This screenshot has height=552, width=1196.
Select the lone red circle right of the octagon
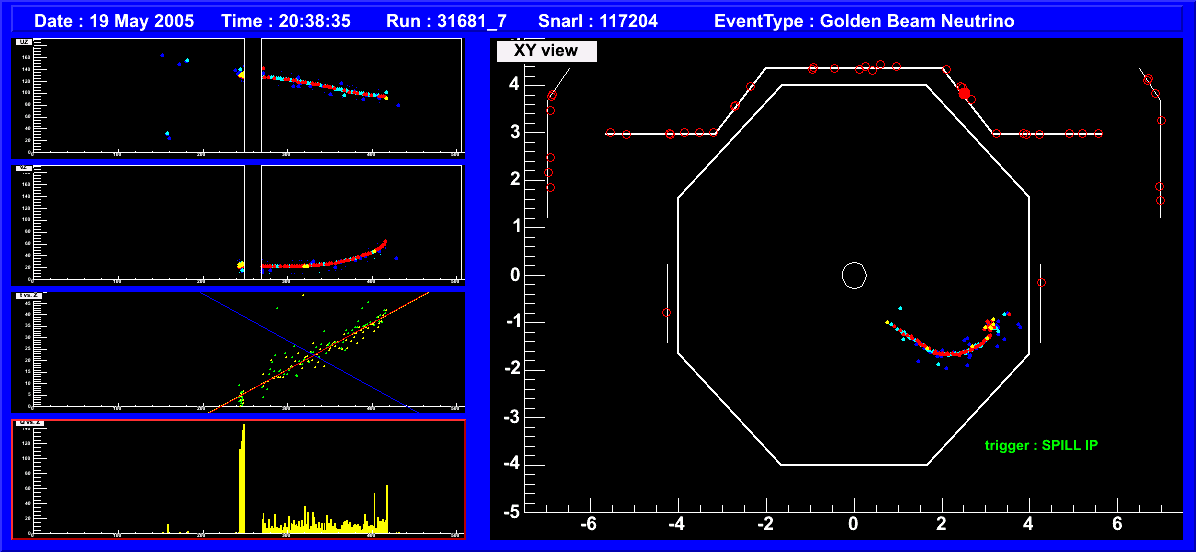point(1041,283)
